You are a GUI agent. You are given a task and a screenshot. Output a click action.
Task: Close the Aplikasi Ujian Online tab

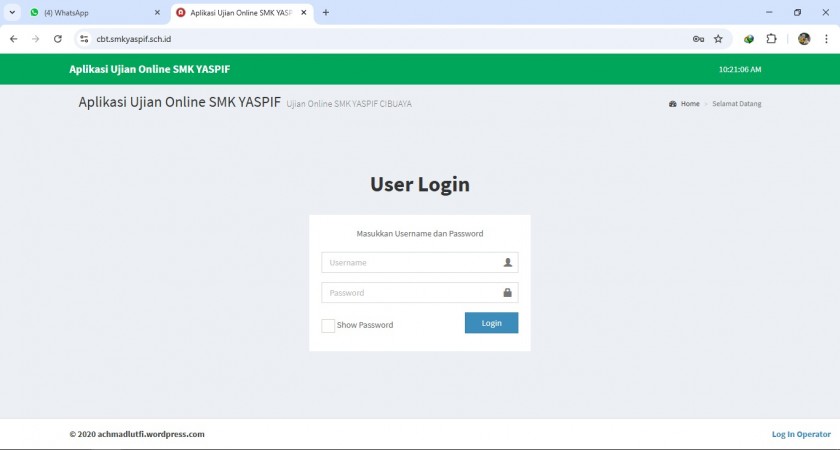(x=304, y=12)
